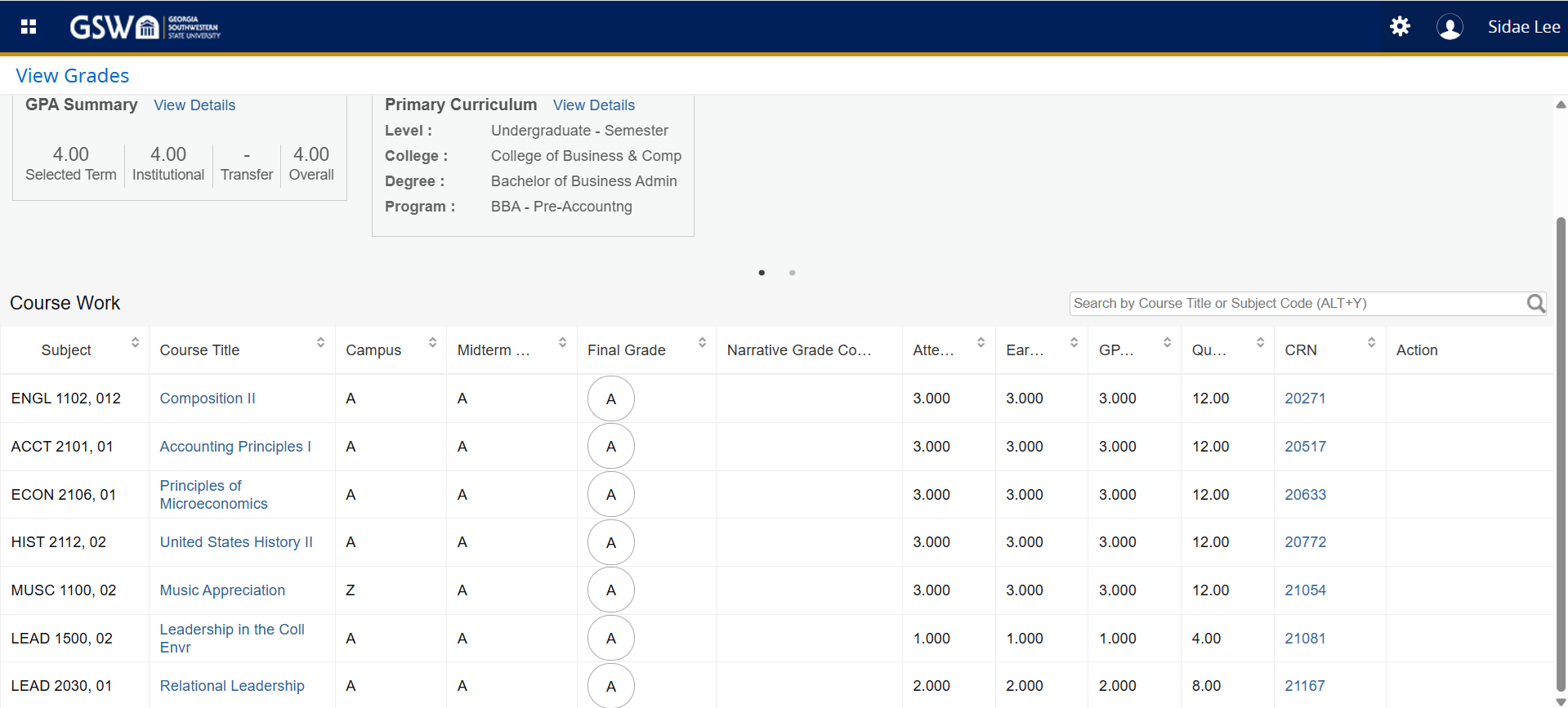1568x708 pixels.
Task: Sort by GPA hours column arrows
Action: click(1168, 343)
